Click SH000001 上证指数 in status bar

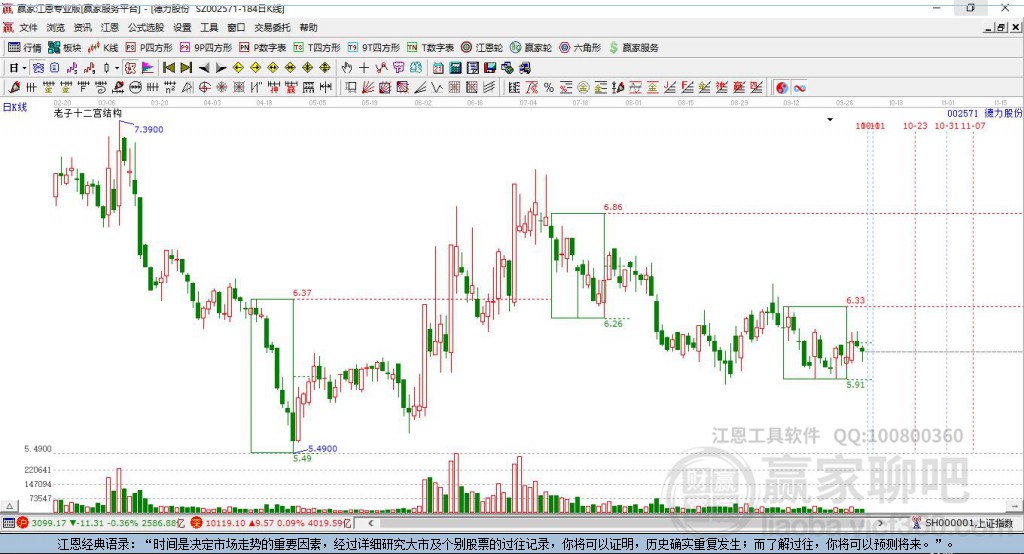969,523
